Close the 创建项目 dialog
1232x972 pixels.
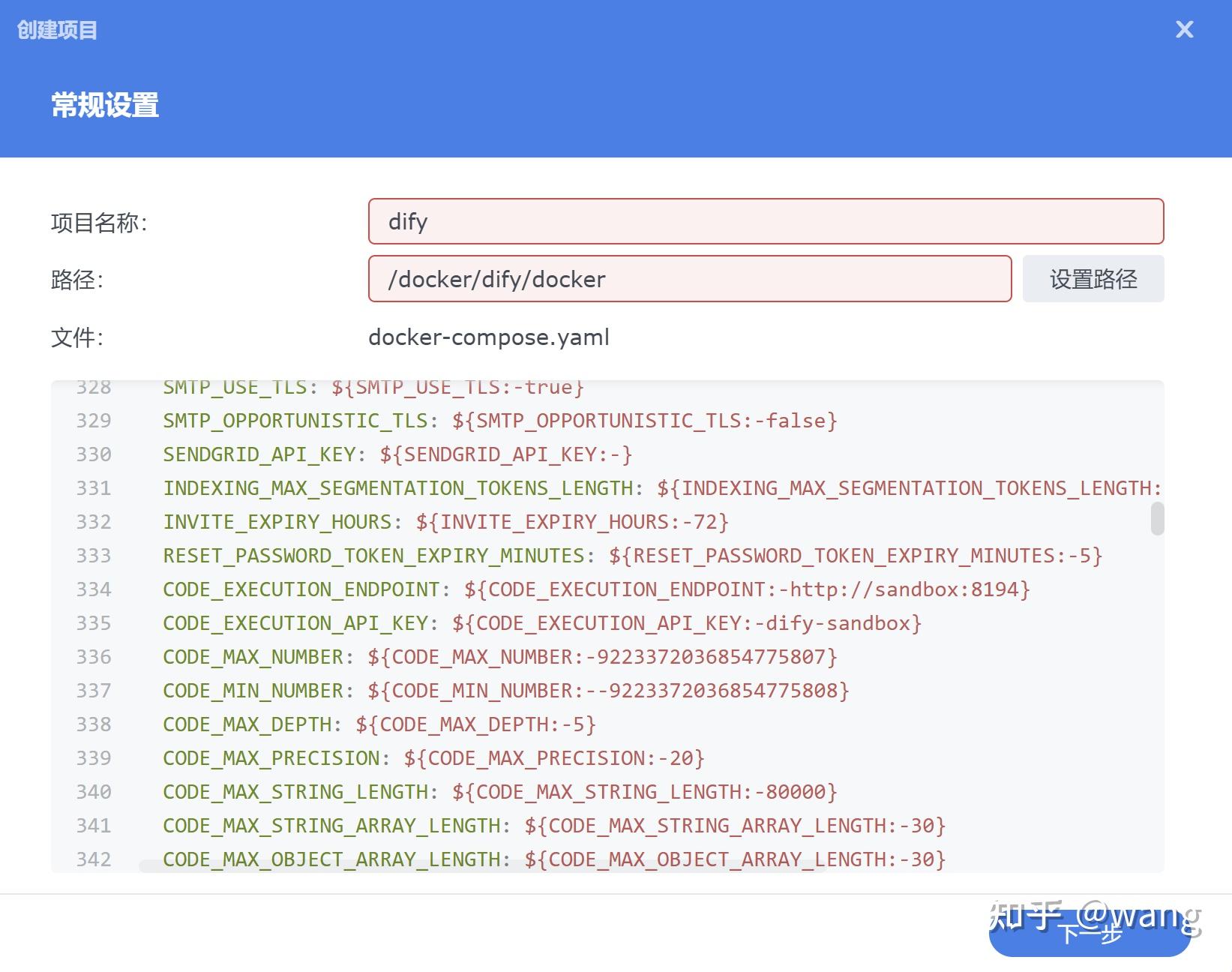(x=1184, y=30)
